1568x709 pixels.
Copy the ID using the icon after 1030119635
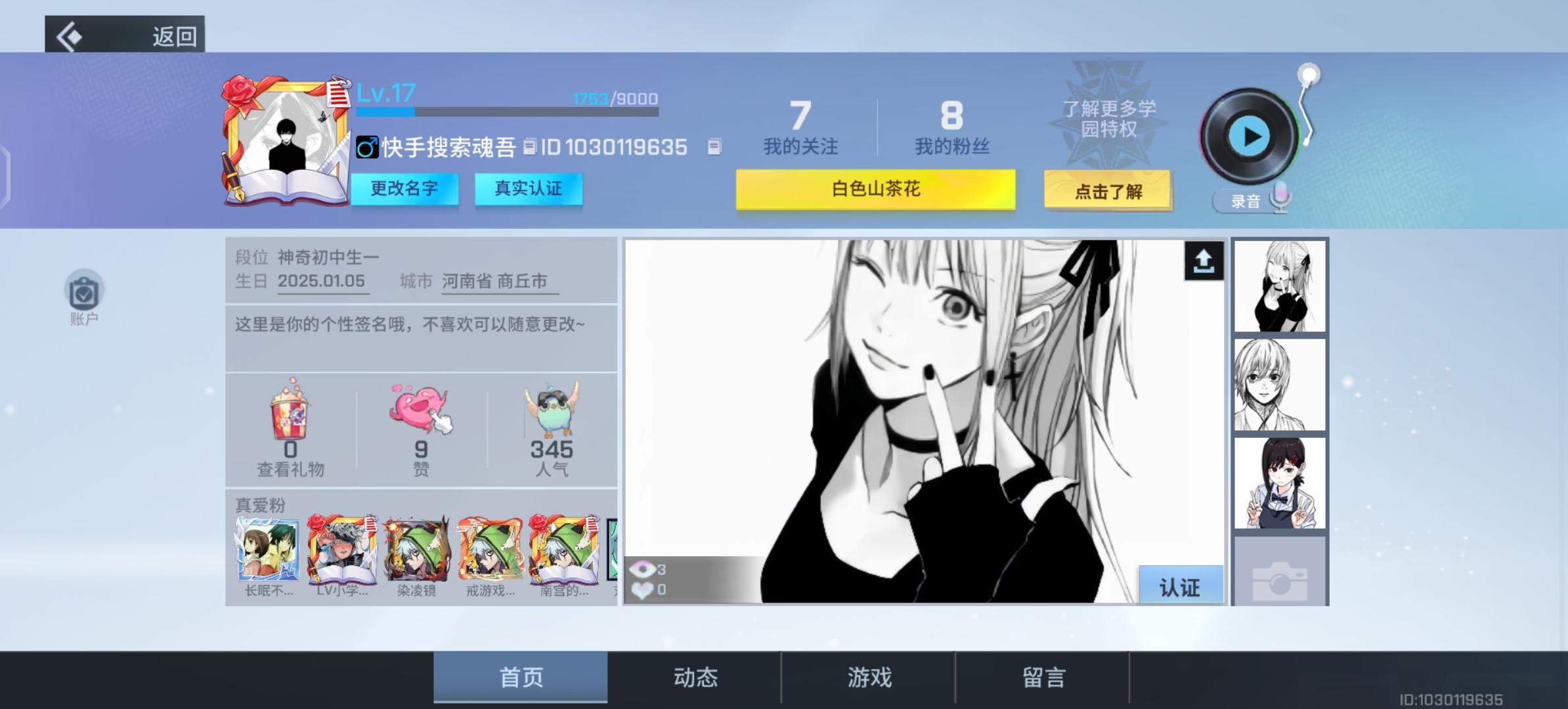[x=714, y=146]
